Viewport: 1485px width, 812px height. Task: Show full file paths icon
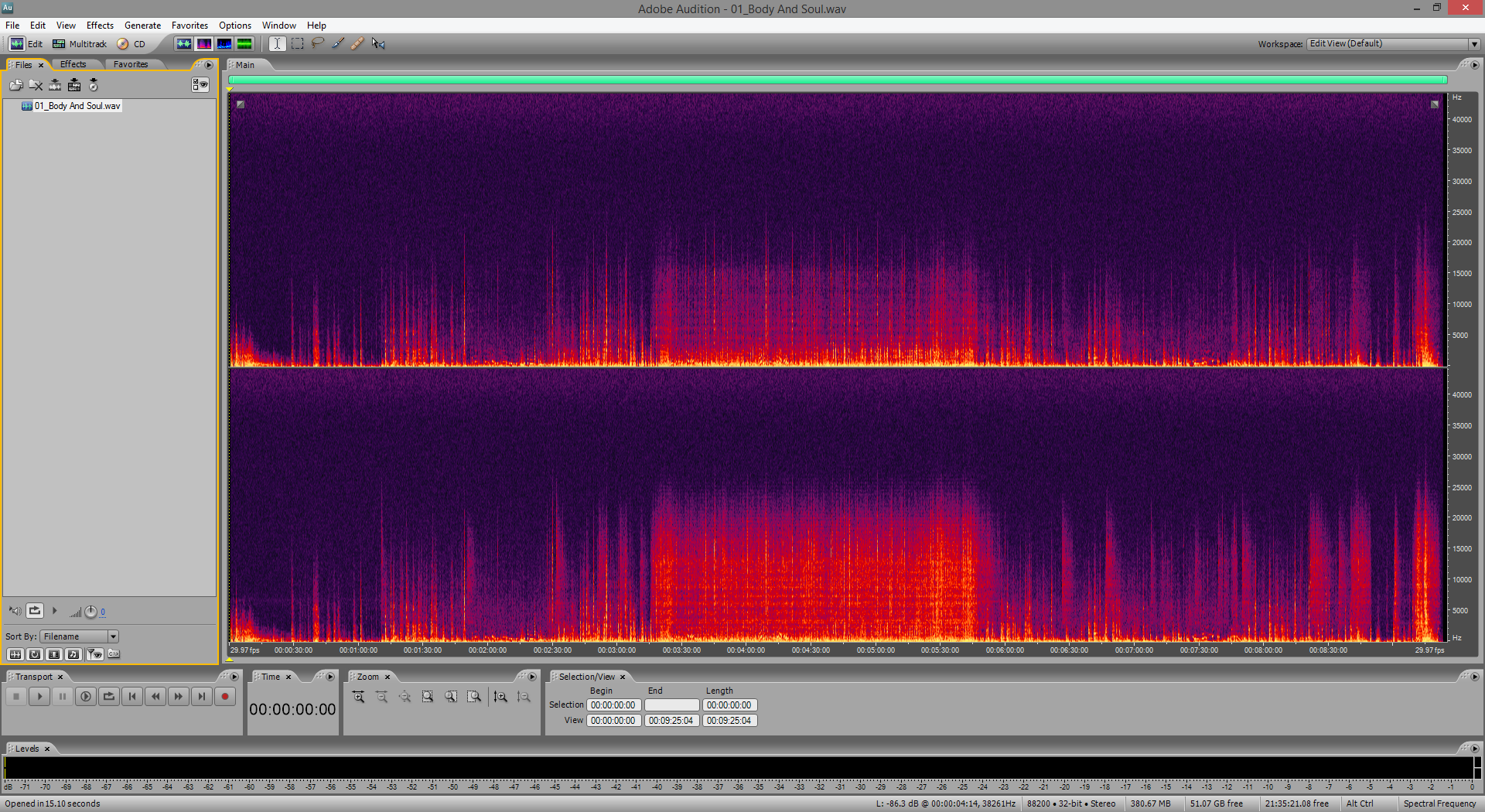[114, 654]
